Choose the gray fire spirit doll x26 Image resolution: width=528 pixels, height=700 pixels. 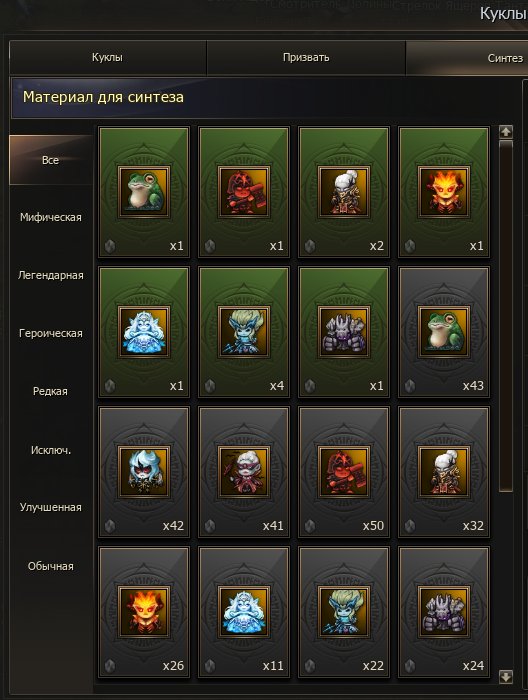pos(144,612)
